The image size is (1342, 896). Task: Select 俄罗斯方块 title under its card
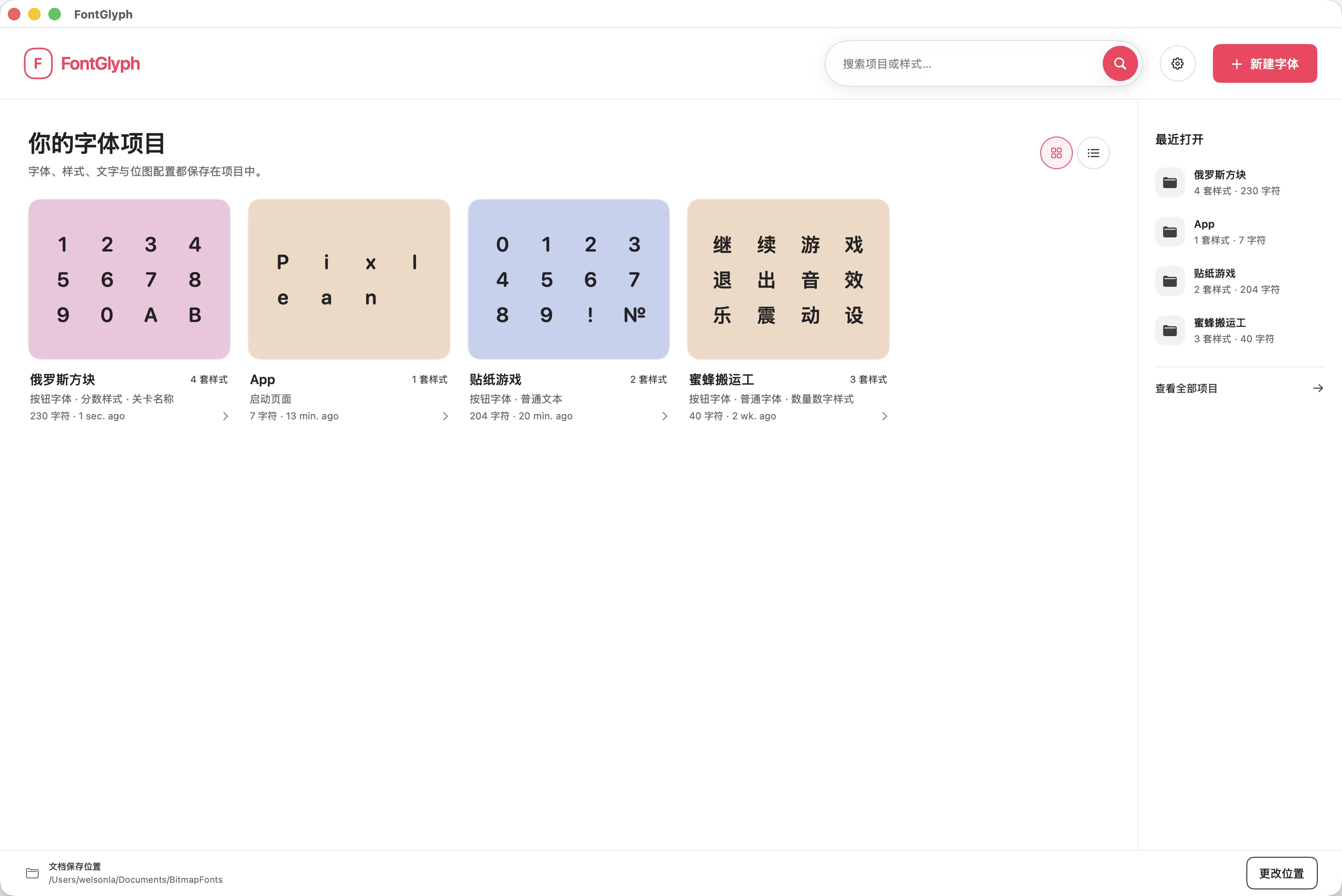click(62, 379)
